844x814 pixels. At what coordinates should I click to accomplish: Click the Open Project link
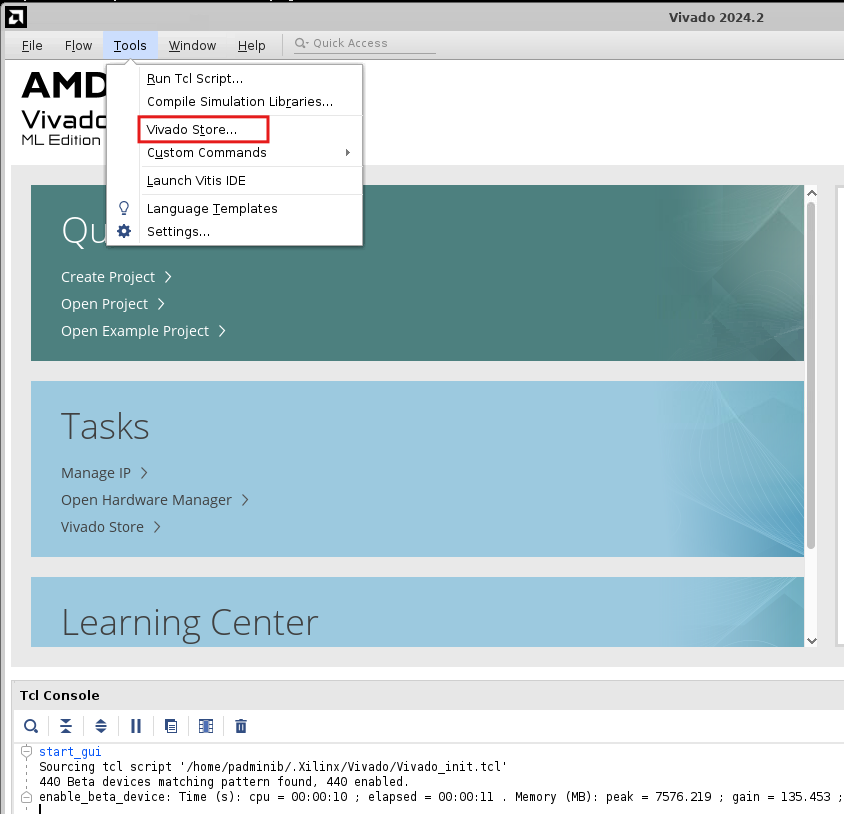point(105,304)
